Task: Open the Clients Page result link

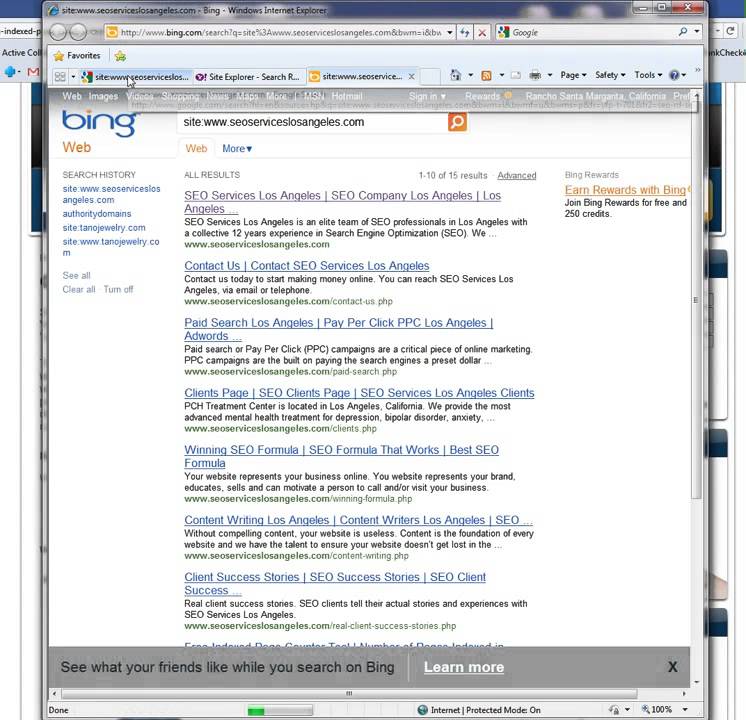Action: (x=359, y=393)
